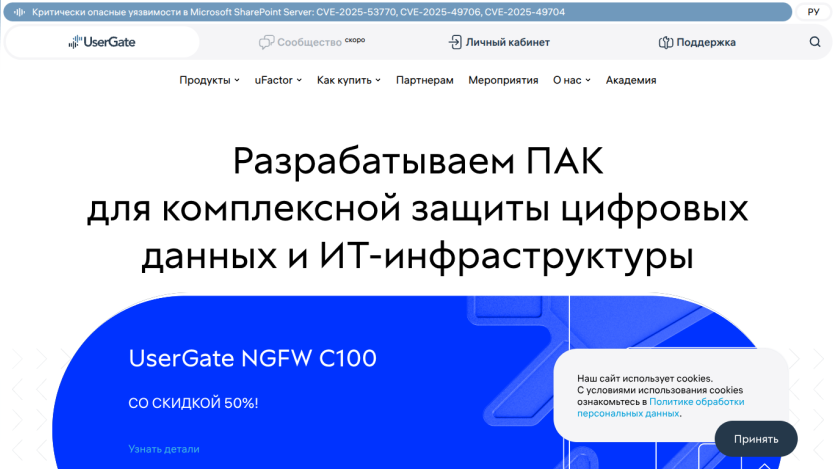Open the Партнерам menu item
The height and width of the screenshot is (469, 835).
point(424,80)
